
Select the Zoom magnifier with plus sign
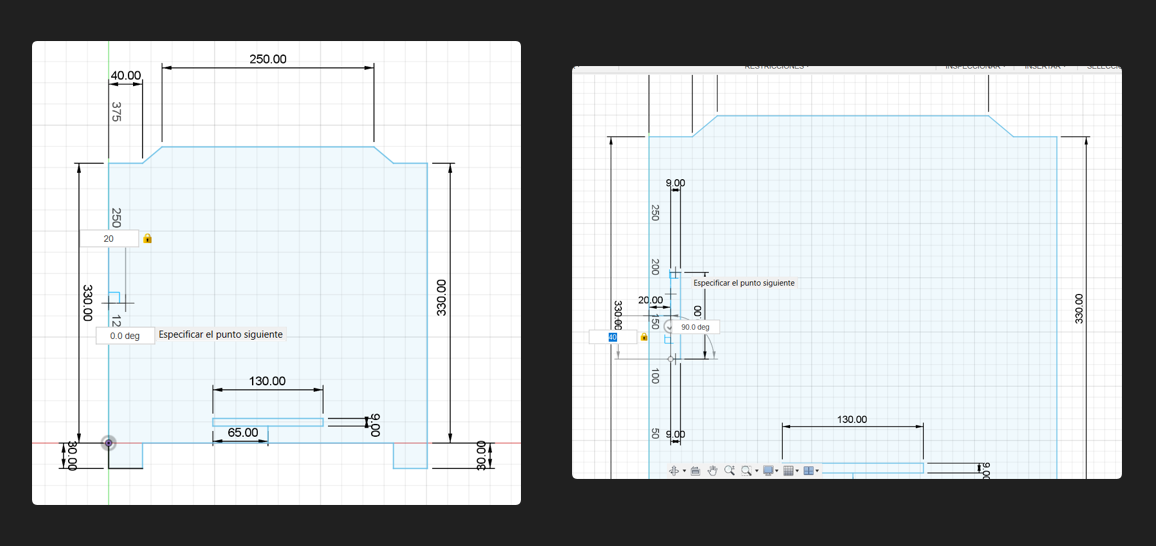(x=730, y=470)
